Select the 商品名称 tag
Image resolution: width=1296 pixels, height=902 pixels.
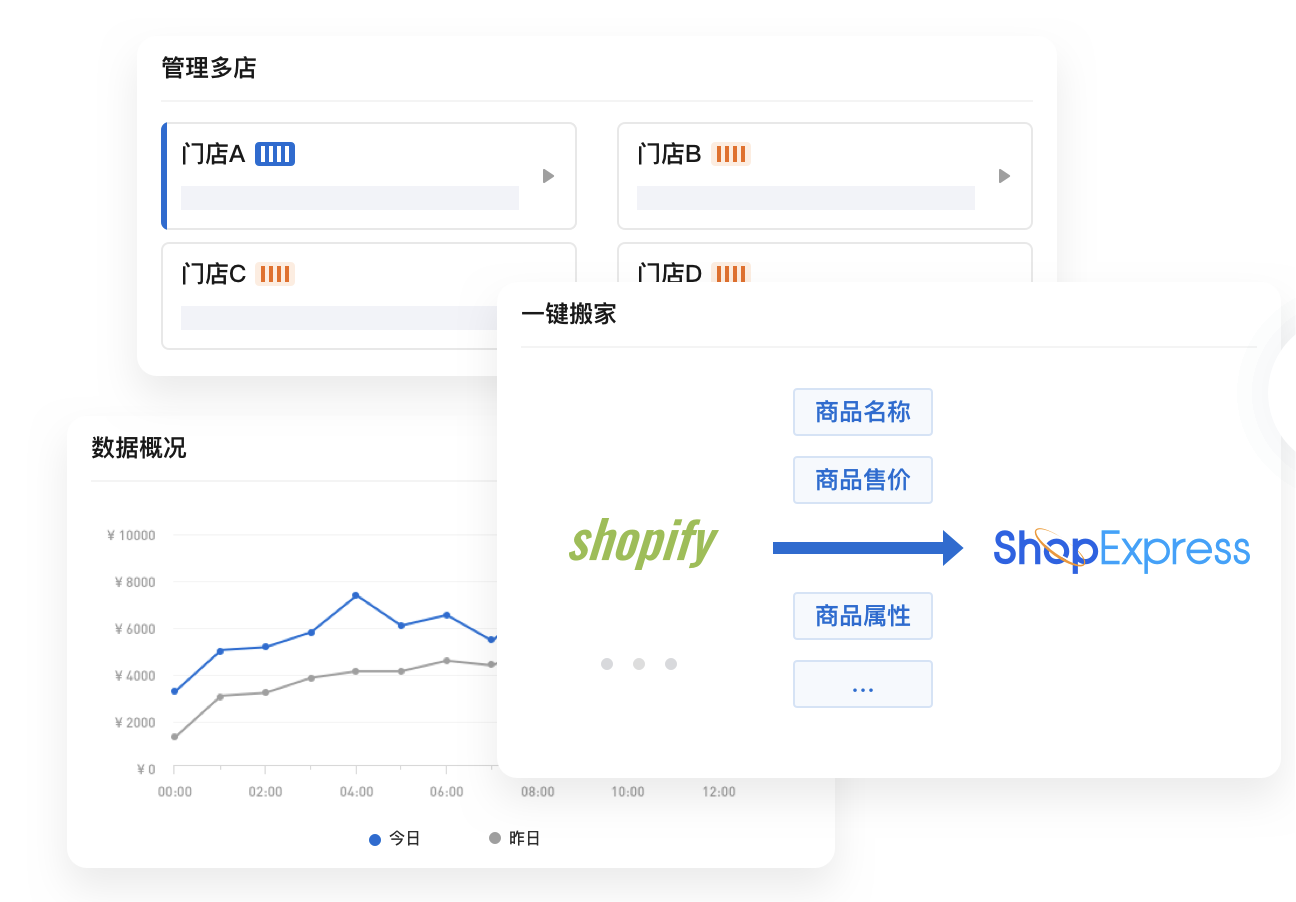click(x=863, y=412)
